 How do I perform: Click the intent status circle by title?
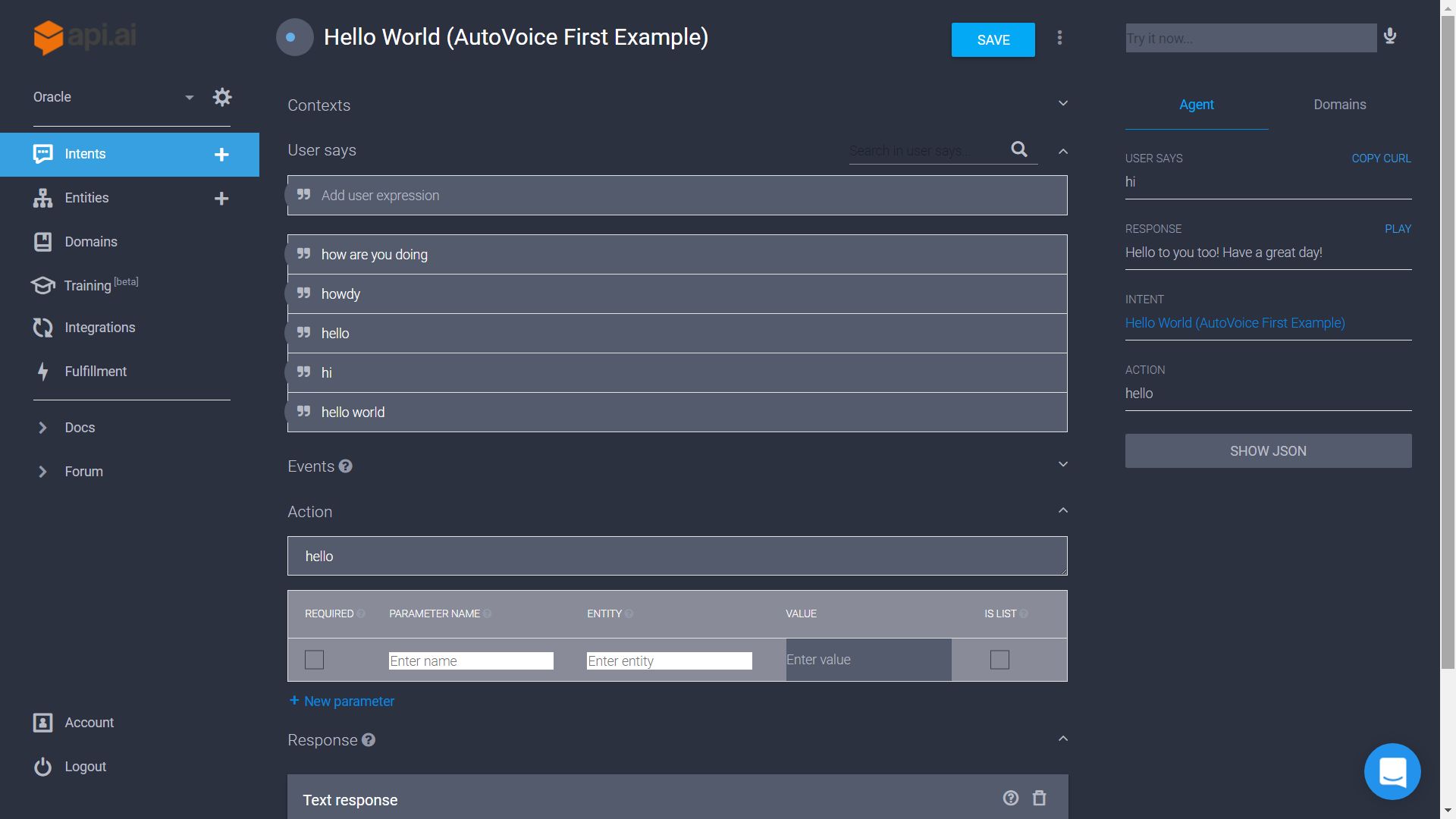point(294,37)
